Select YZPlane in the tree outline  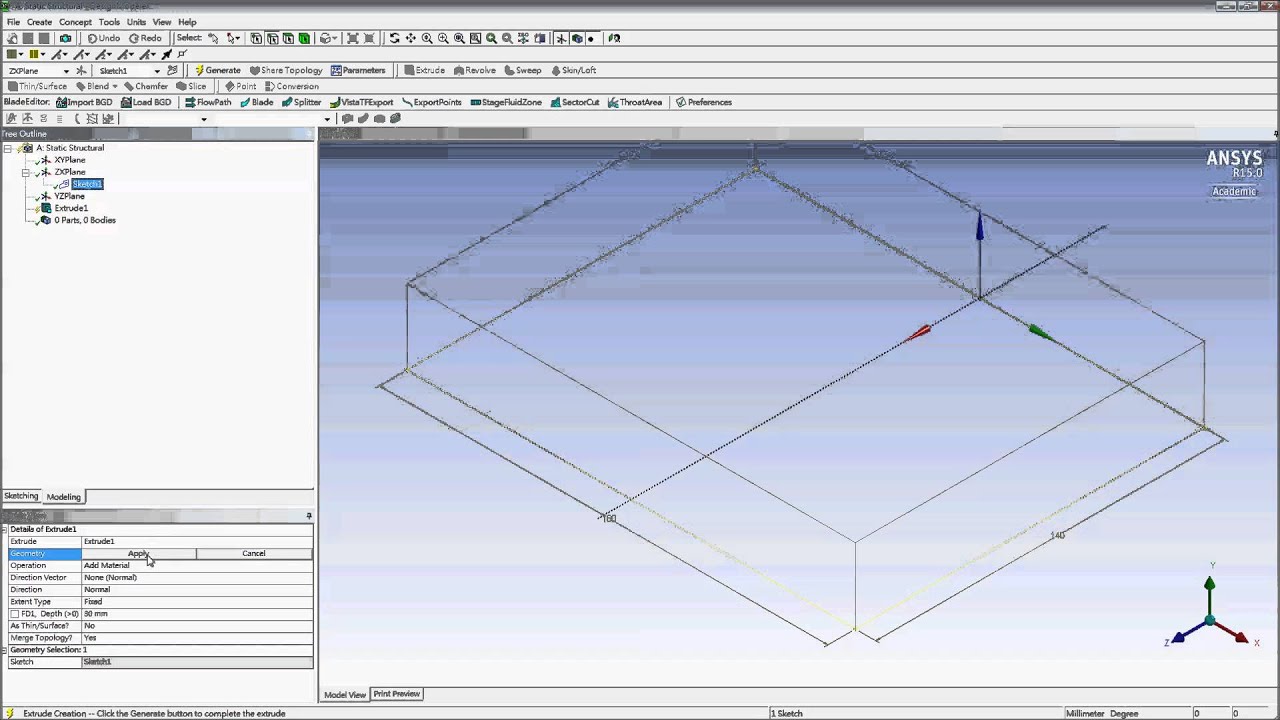(70, 196)
